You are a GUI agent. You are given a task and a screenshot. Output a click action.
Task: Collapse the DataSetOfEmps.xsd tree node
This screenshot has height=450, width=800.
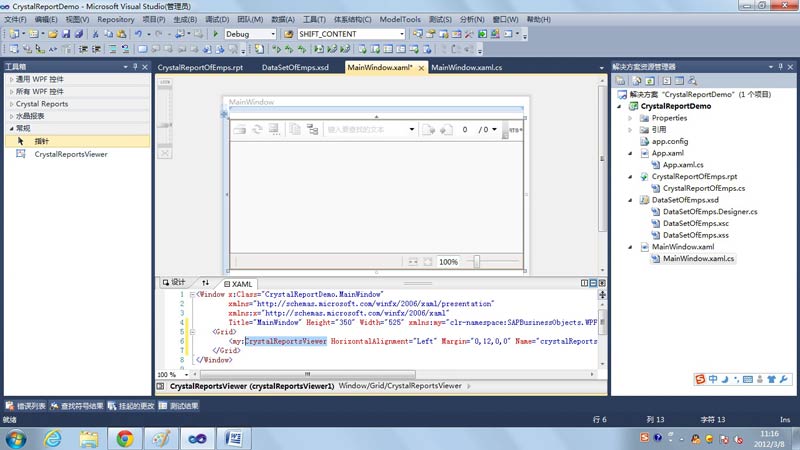click(630, 200)
